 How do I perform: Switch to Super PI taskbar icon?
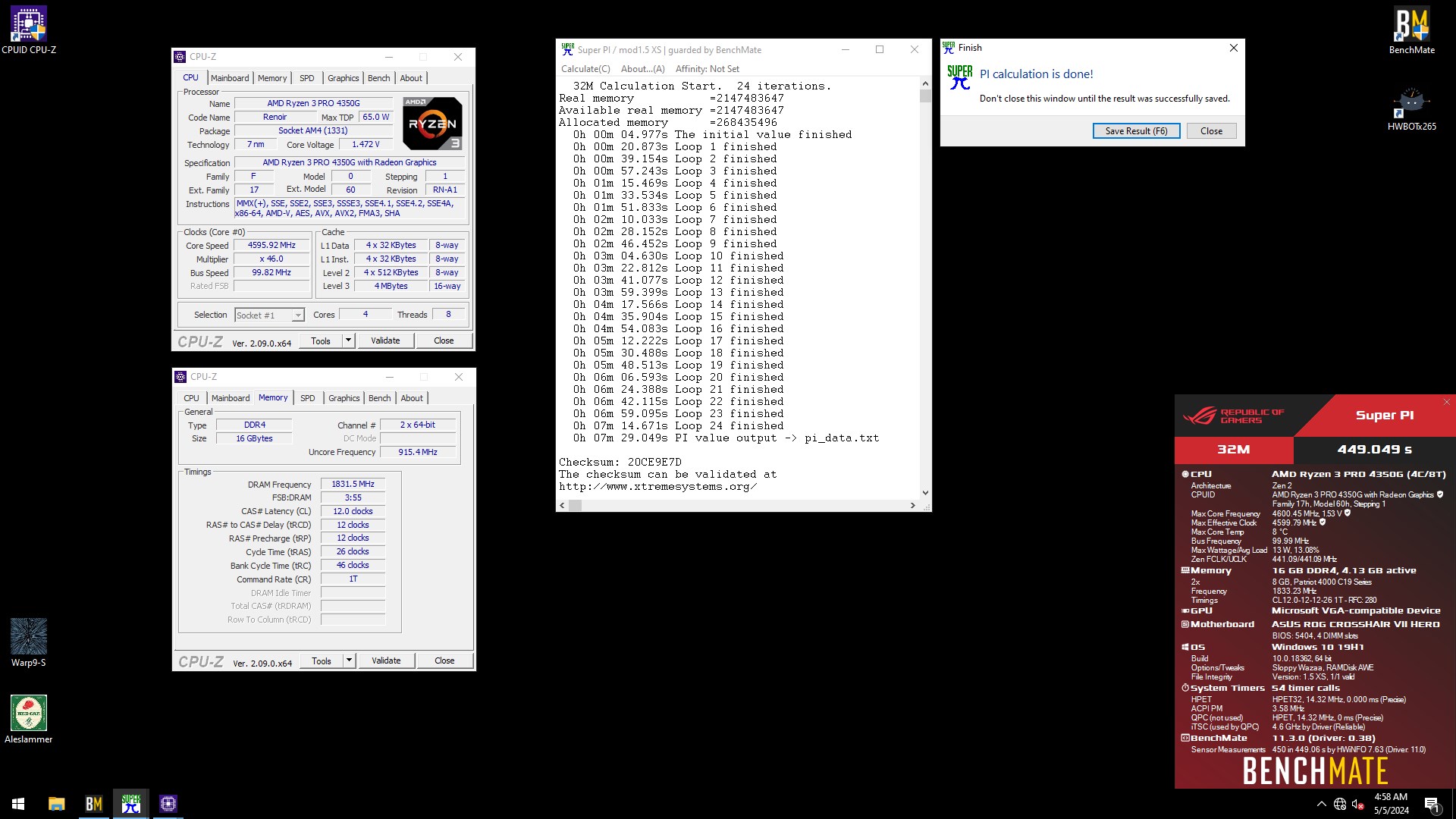[131, 804]
